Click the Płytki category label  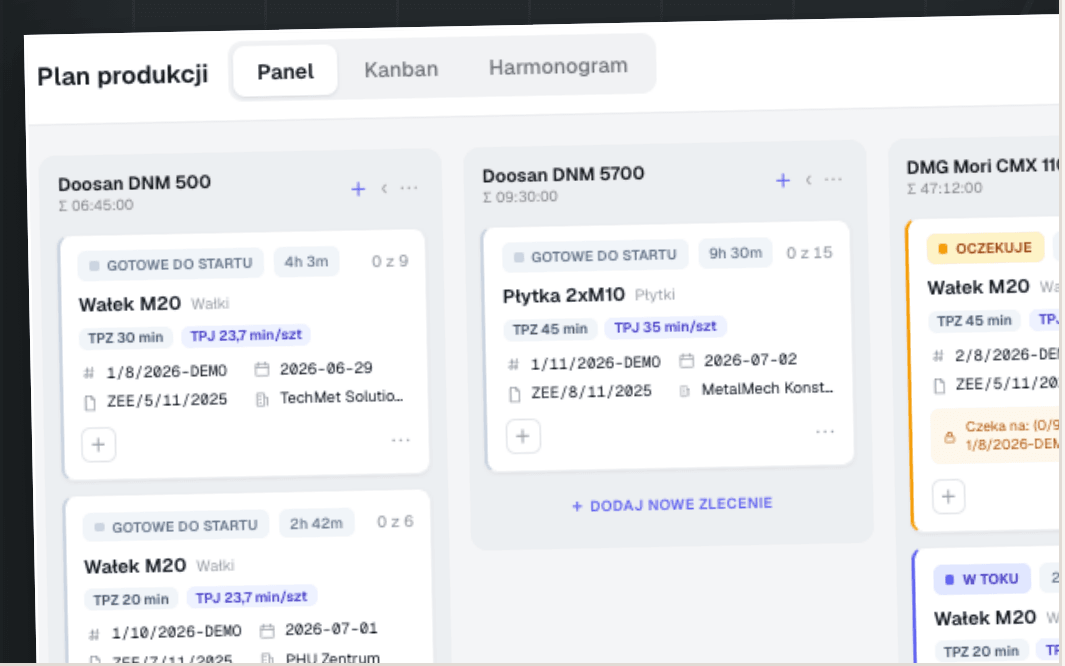655,295
